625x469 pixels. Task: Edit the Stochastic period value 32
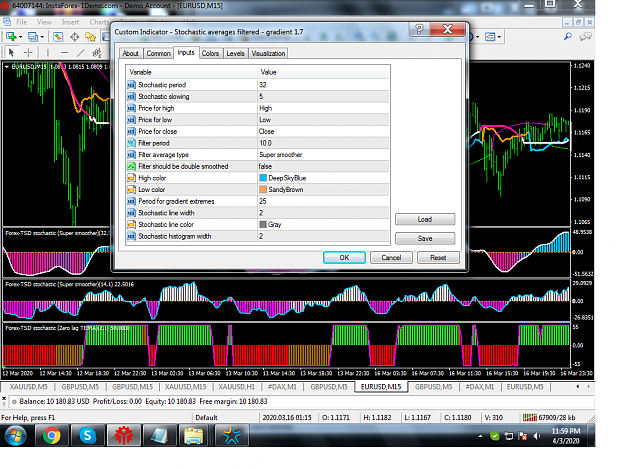[323, 85]
